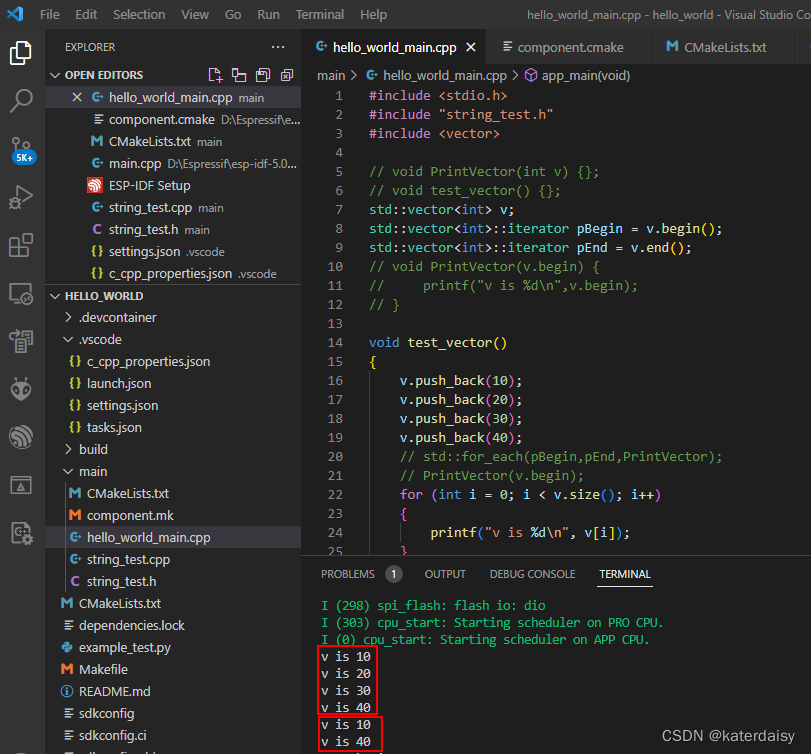Open main.cpp from Open Editors
The image size is (811, 754).
[x=173, y=164]
